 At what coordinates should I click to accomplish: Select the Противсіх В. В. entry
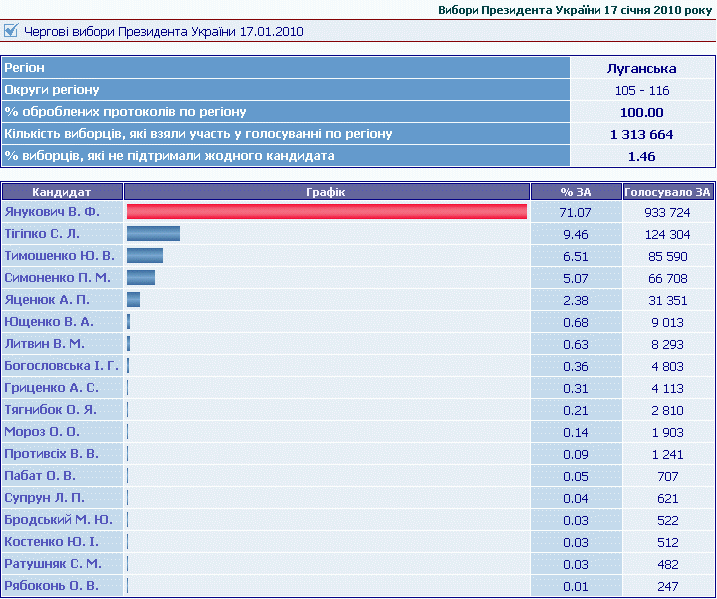pos(53,454)
